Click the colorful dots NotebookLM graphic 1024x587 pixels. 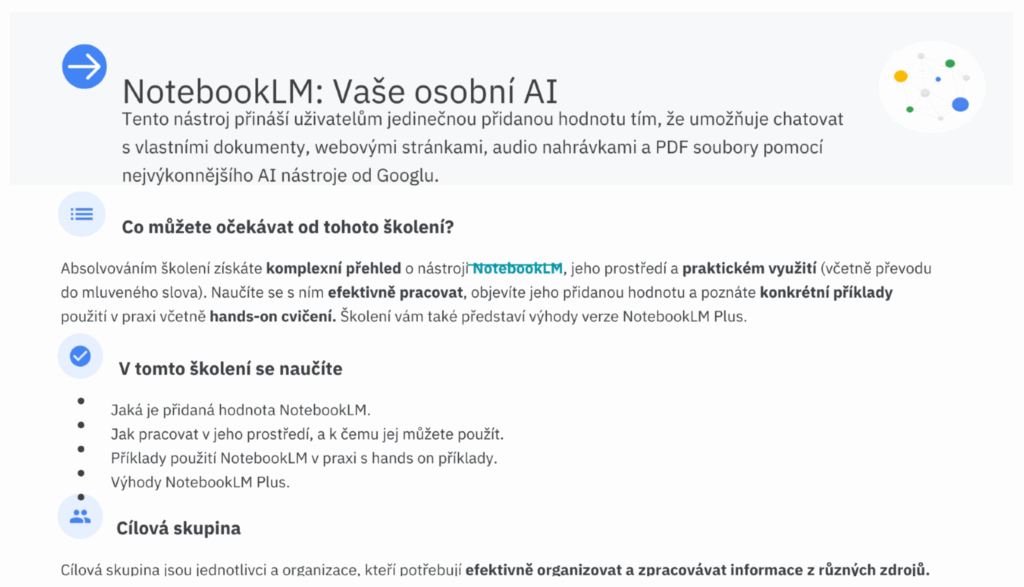click(932, 87)
